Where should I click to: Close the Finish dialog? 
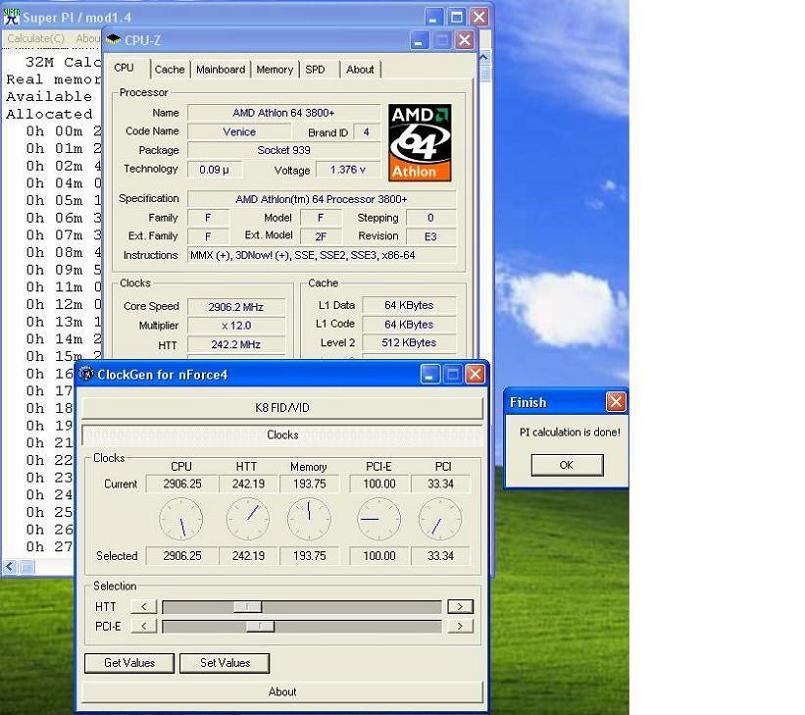(616, 402)
